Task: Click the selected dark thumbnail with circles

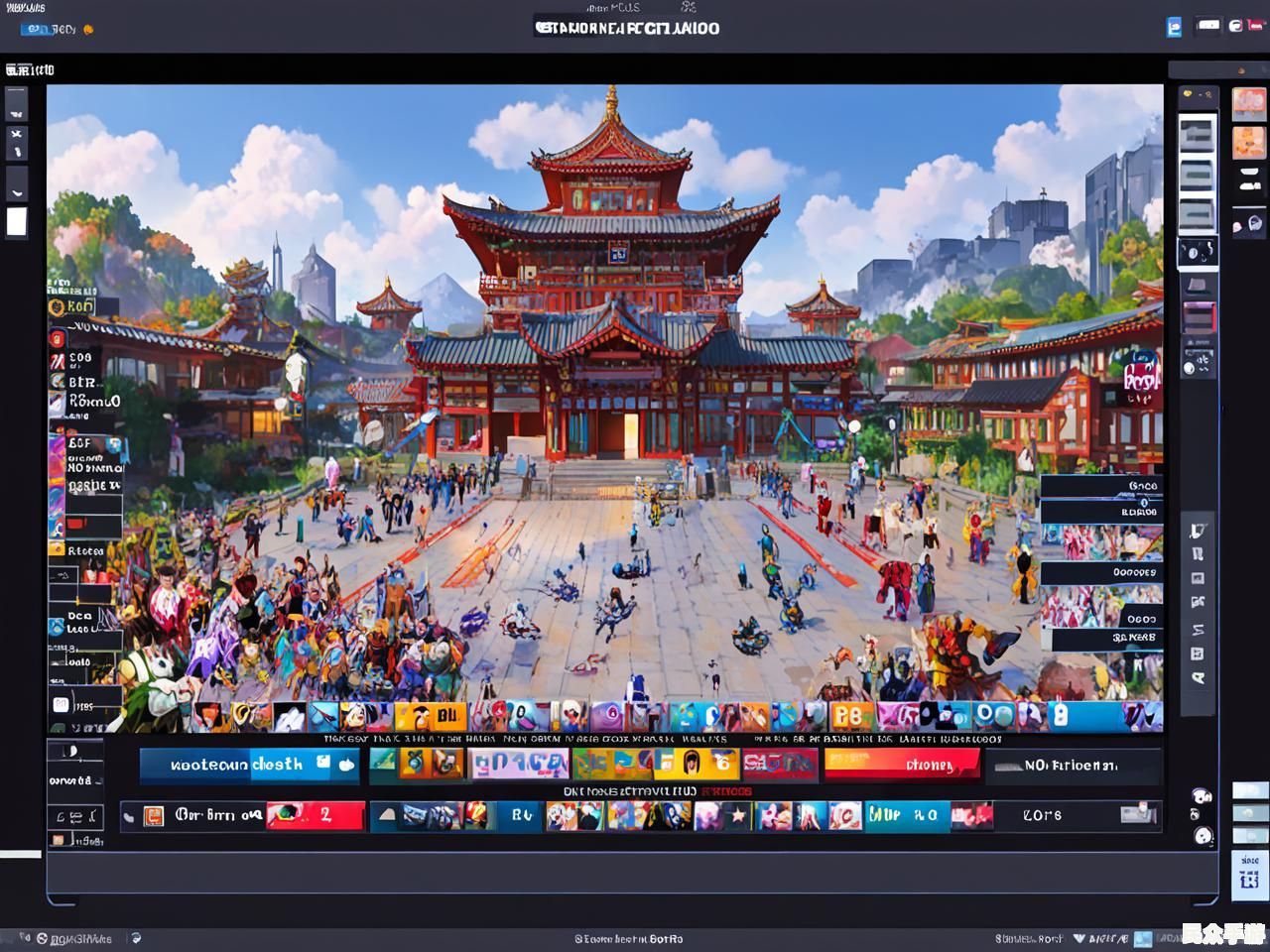Action: (x=1198, y=252)
